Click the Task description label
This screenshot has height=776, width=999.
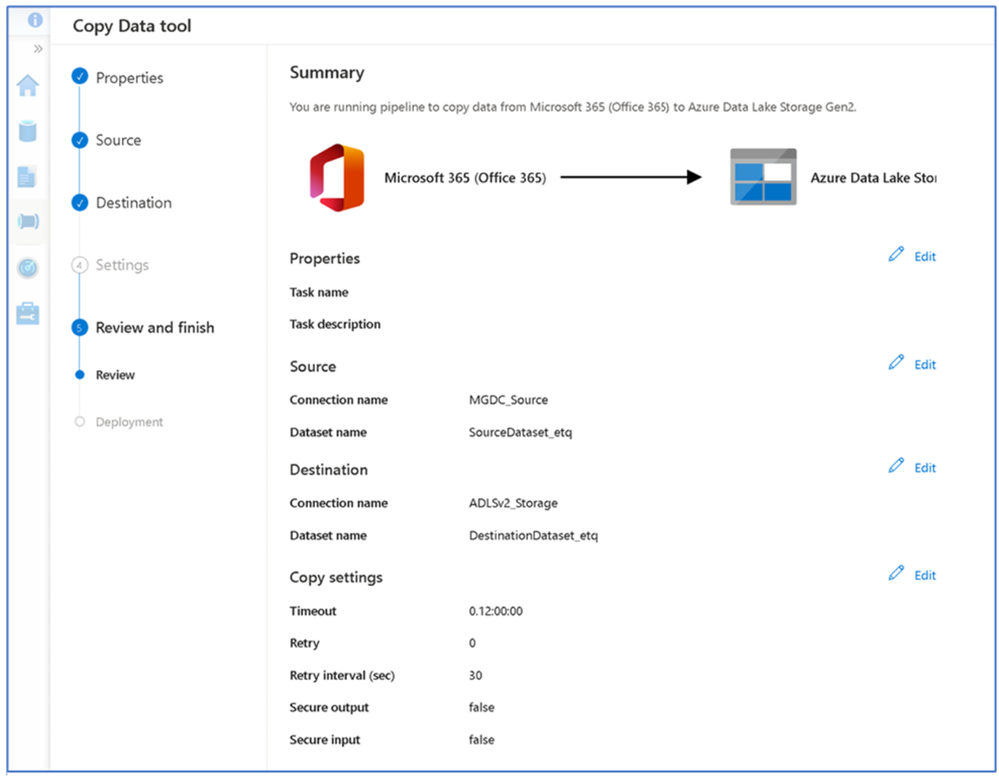coord(335,324)
